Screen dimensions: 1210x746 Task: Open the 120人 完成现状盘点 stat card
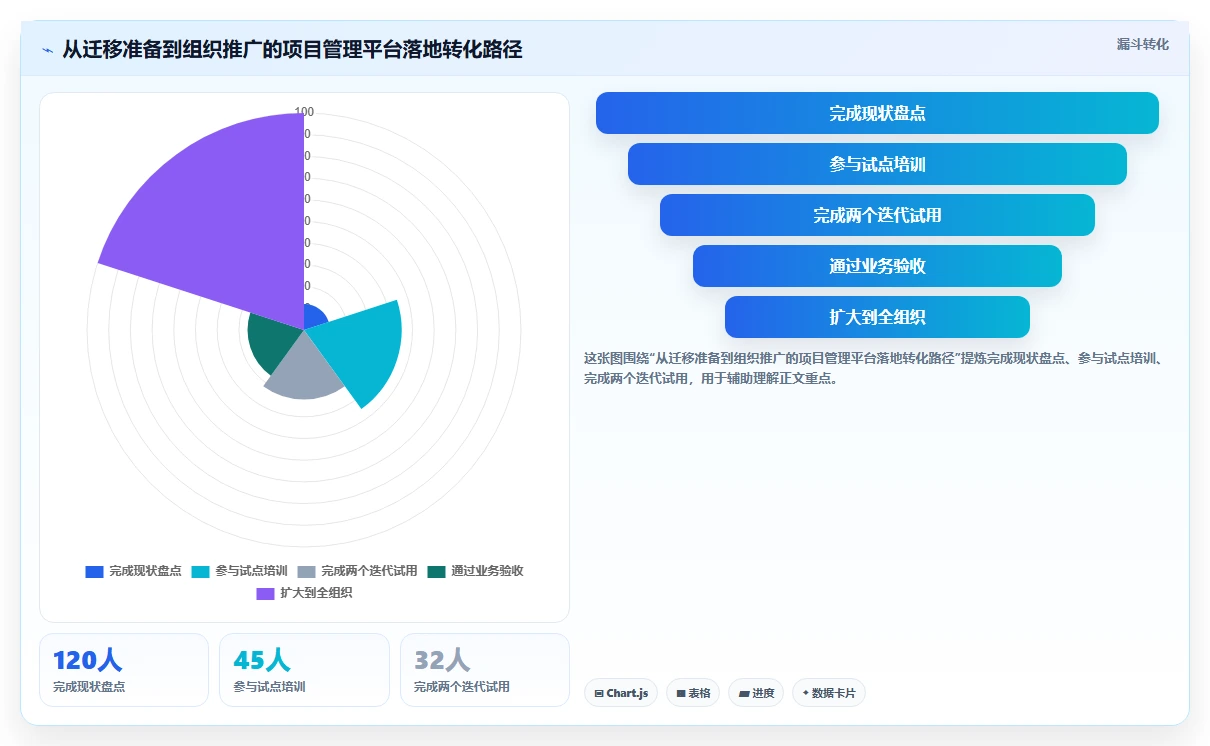point(124,670)
